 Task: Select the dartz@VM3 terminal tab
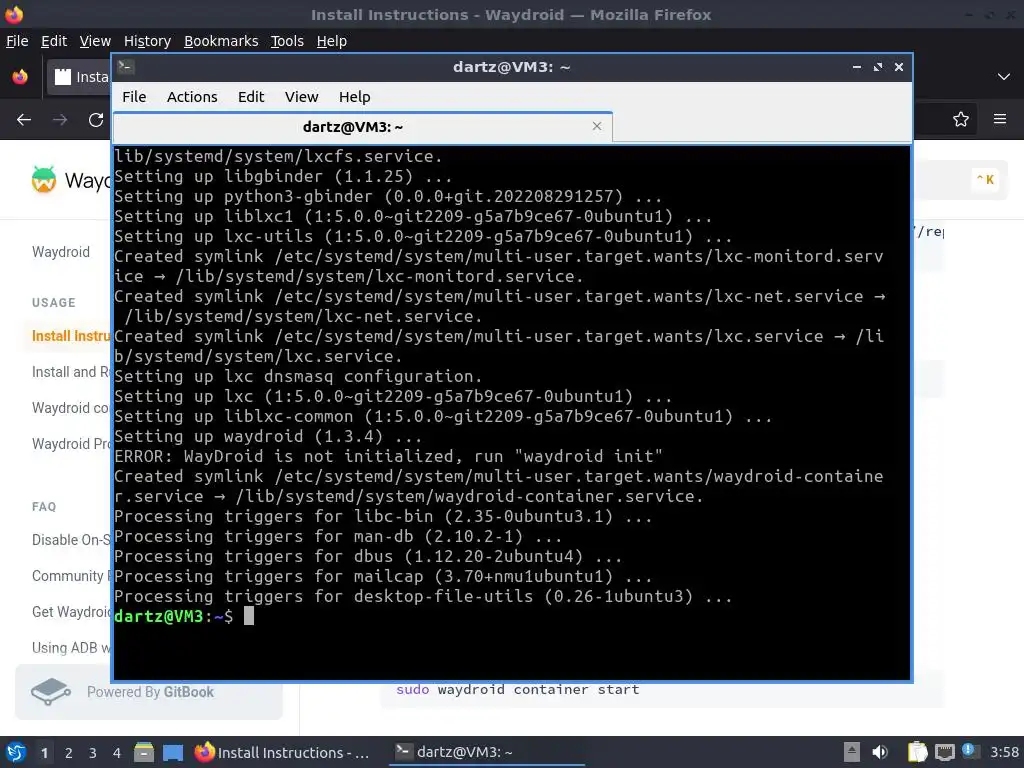[362, 127]
